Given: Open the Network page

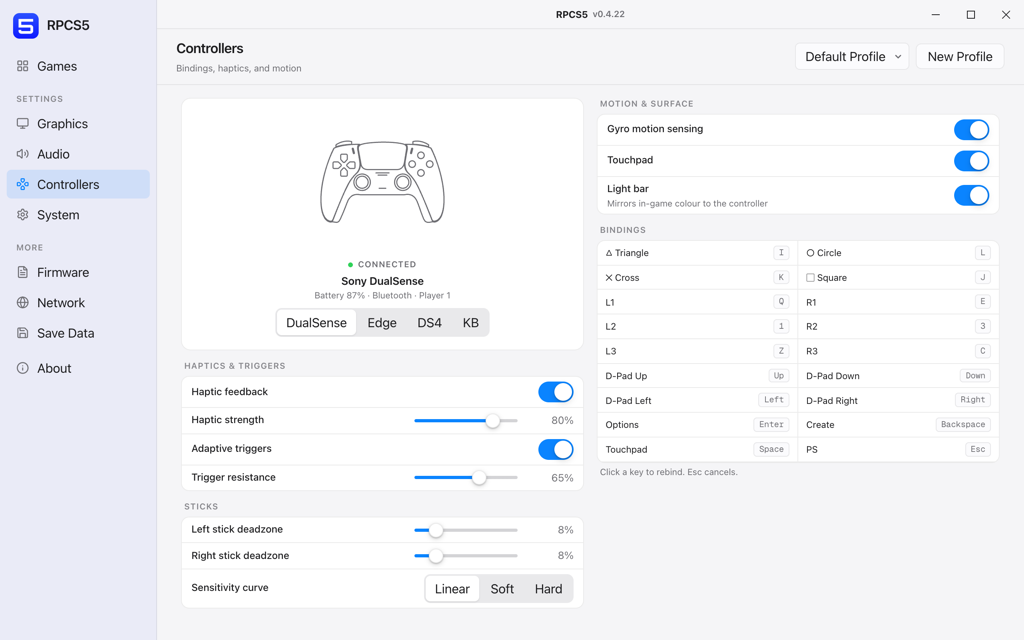Looking at the screenshot, I should coord(78,302).
